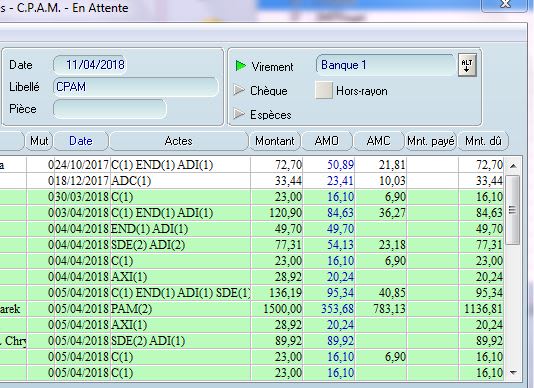This screenshot has width=534, height=388.
Task: Select the C(1) END(1) ADI(1) SDE(1) row
Action: pyautogui.click(x=252, y=293)
